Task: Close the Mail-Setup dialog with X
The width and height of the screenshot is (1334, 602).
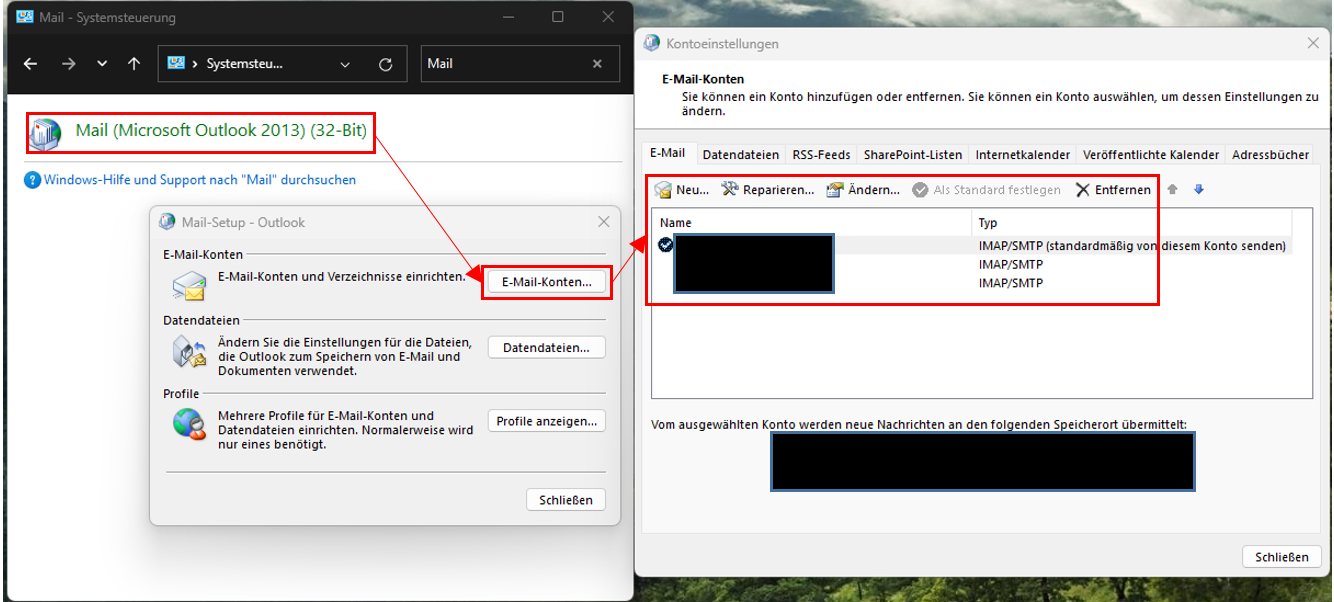Action: coord(603,222)
